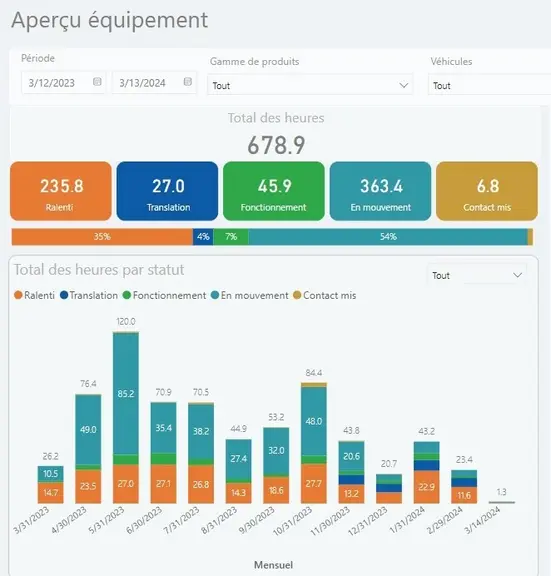Click the 120.0 total label above tallest bar
The width and height of the screenshot is (551, 576).
[x=126, y=321]
